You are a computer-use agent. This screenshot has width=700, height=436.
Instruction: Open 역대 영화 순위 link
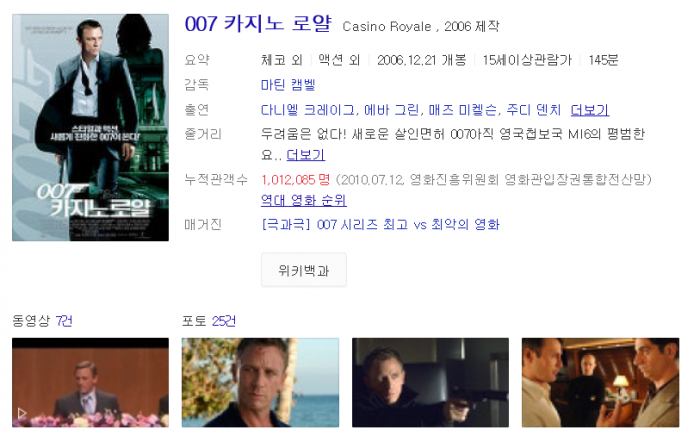point(304,200)
